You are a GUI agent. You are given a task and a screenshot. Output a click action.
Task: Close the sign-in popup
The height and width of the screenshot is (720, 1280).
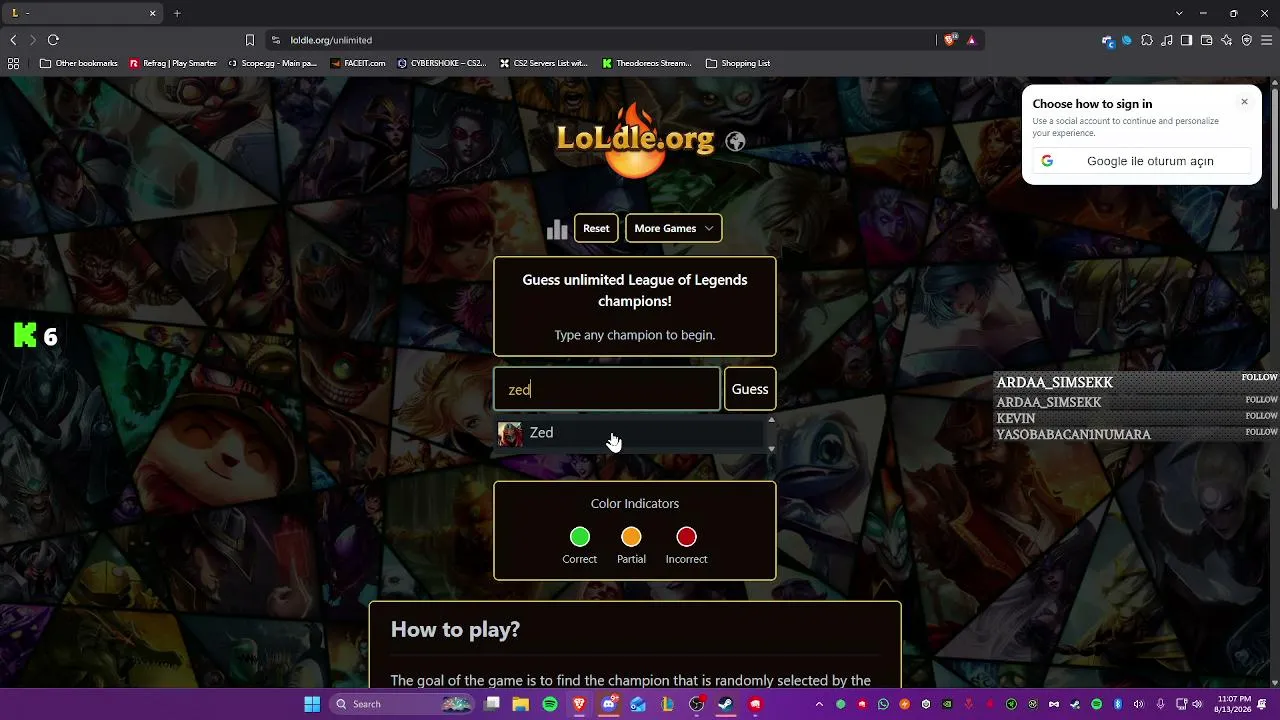pos(1244,102)
